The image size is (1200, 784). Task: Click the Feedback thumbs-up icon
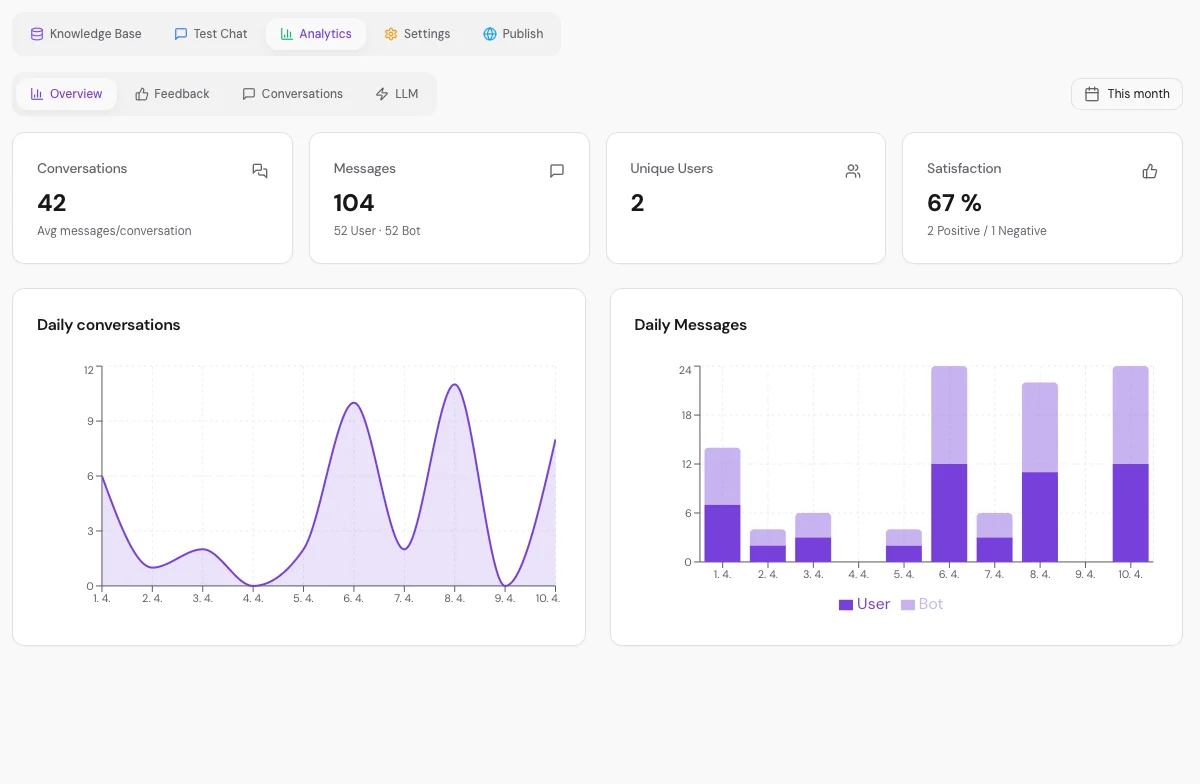tap(142, 94)
